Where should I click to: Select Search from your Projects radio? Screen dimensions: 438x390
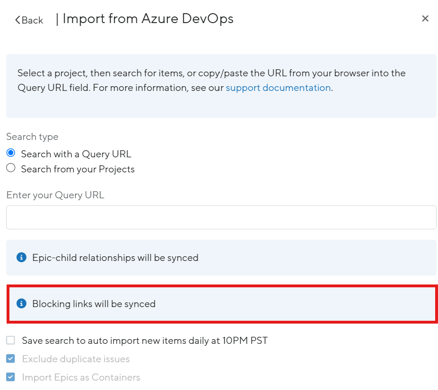tap(11, 168)
